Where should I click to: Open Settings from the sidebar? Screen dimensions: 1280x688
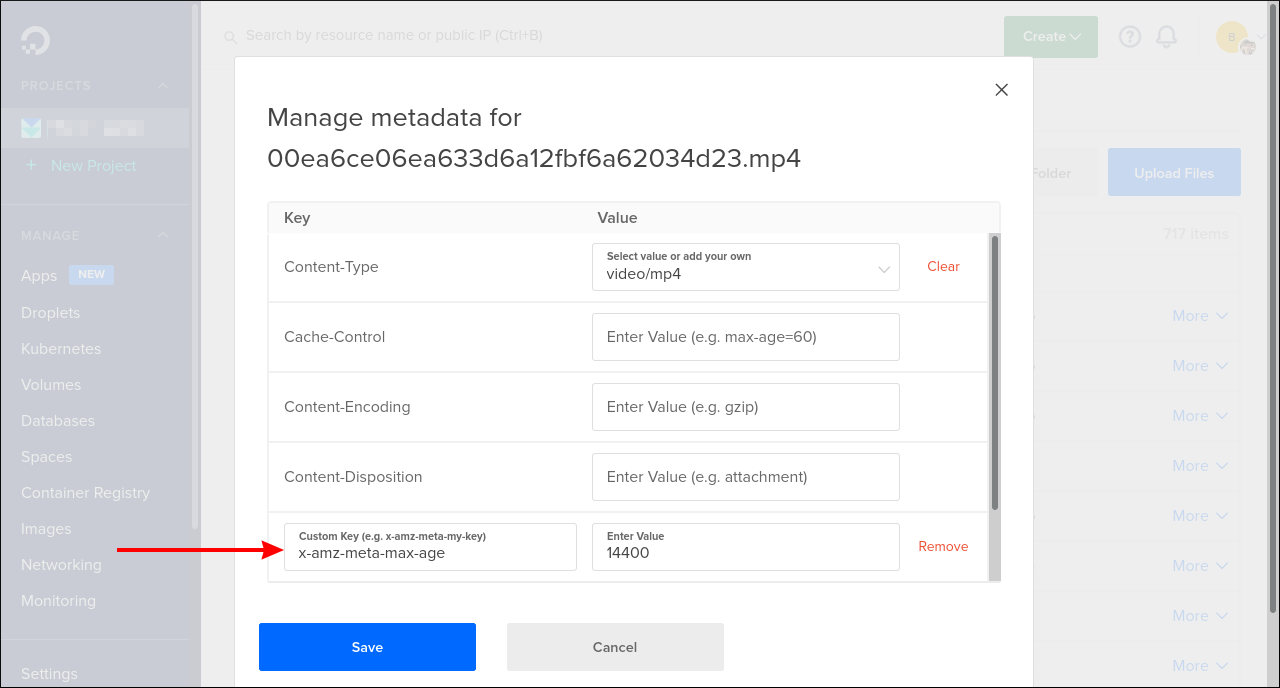point(49,673)
